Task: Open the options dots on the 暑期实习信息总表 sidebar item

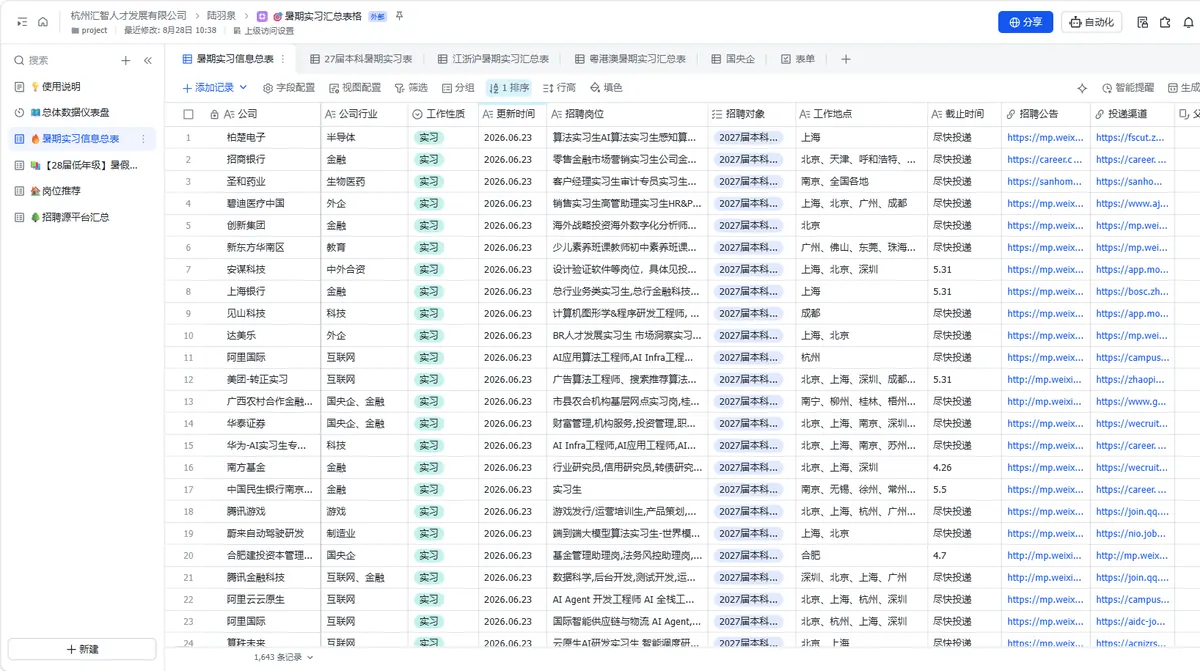Action: [x=143, y=139]
